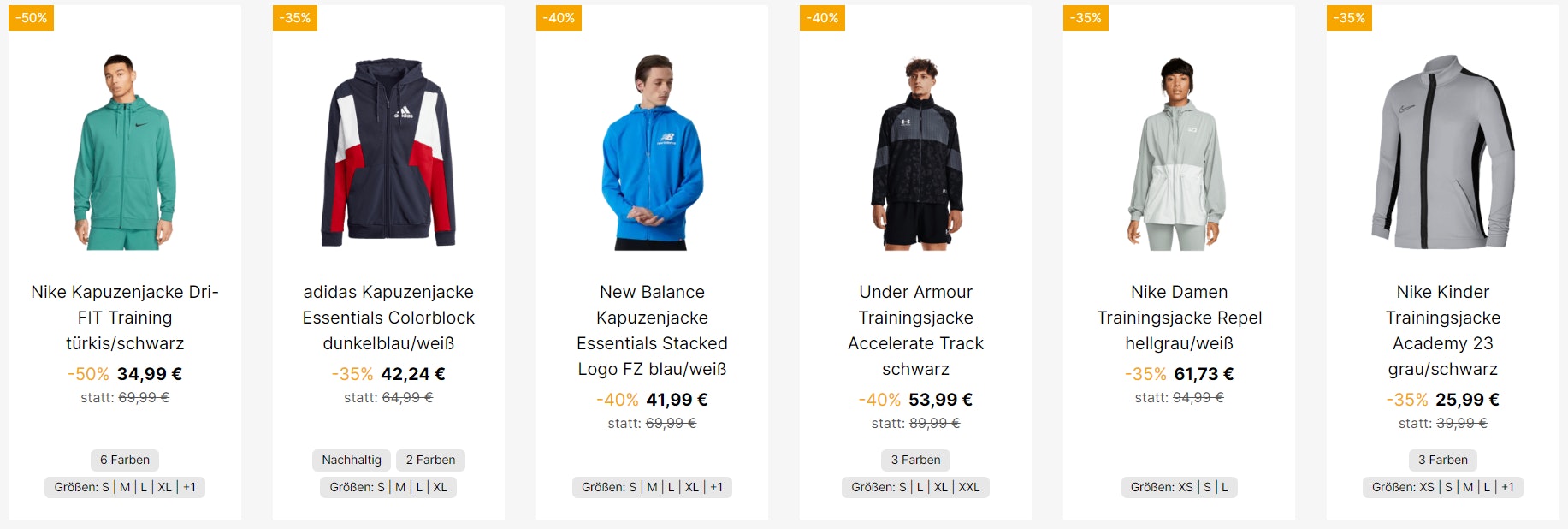This screenshot has height=529, width=1568.
Task: Click the -40% badge on Under Armour jacket
Action: [x=821, y=16]
